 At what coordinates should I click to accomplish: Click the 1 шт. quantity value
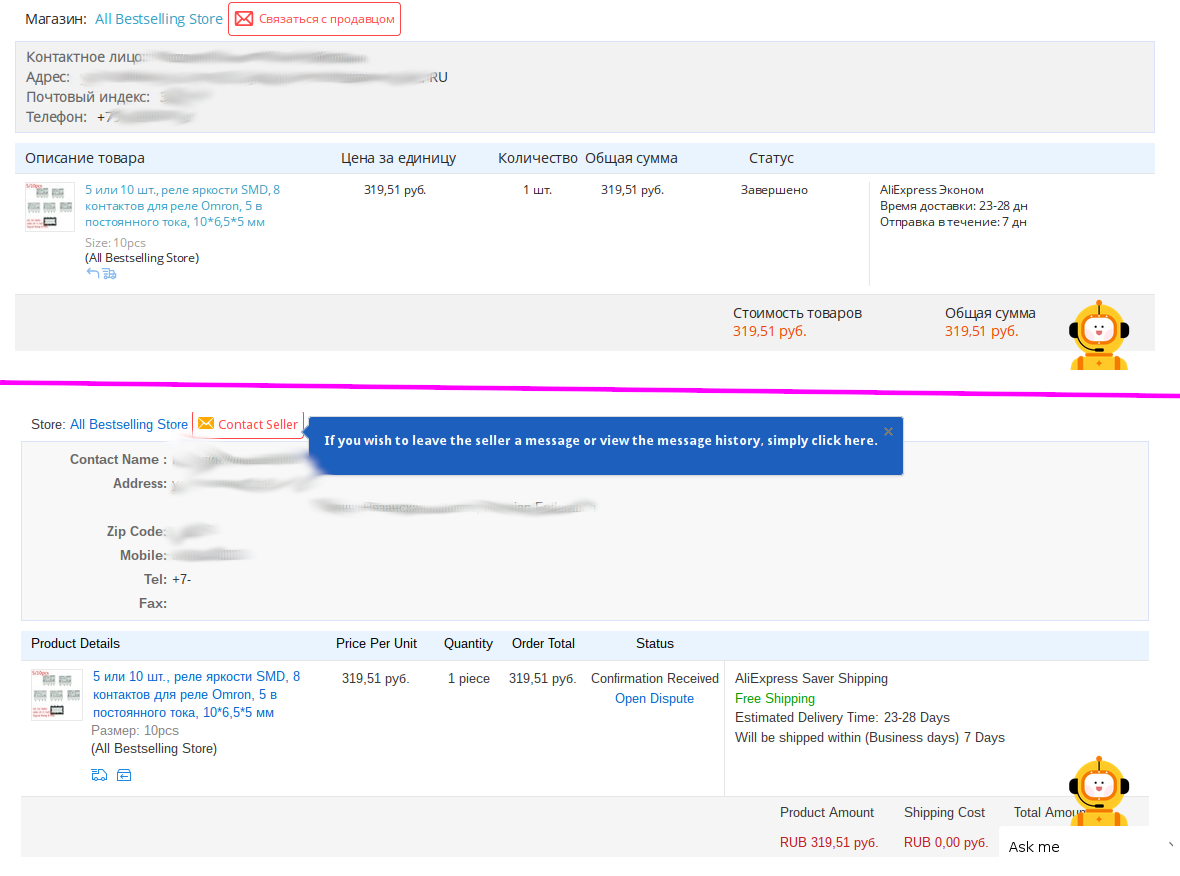point(537,190)
